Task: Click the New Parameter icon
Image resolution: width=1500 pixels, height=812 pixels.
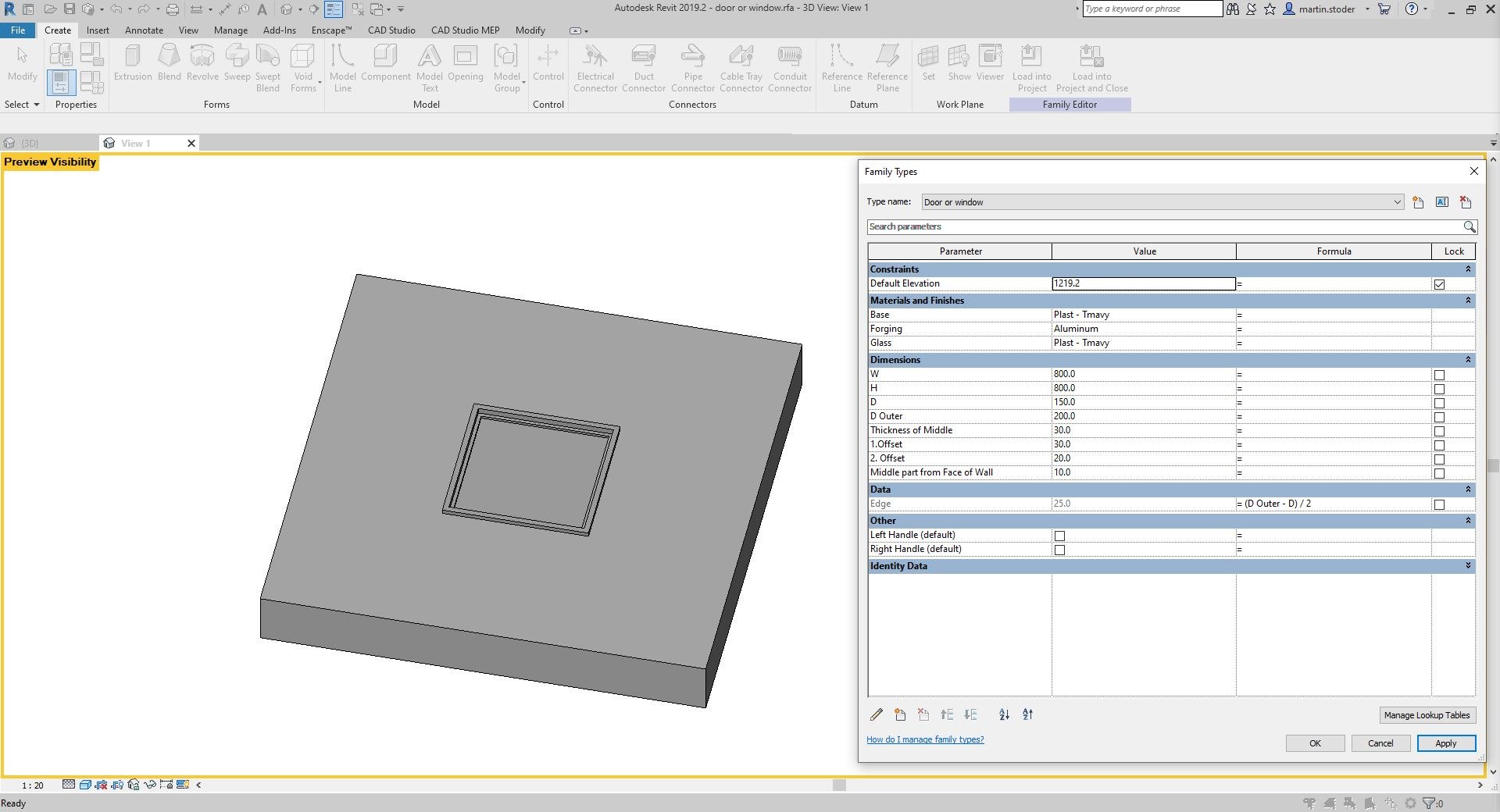Action: [x=900, y=714]
